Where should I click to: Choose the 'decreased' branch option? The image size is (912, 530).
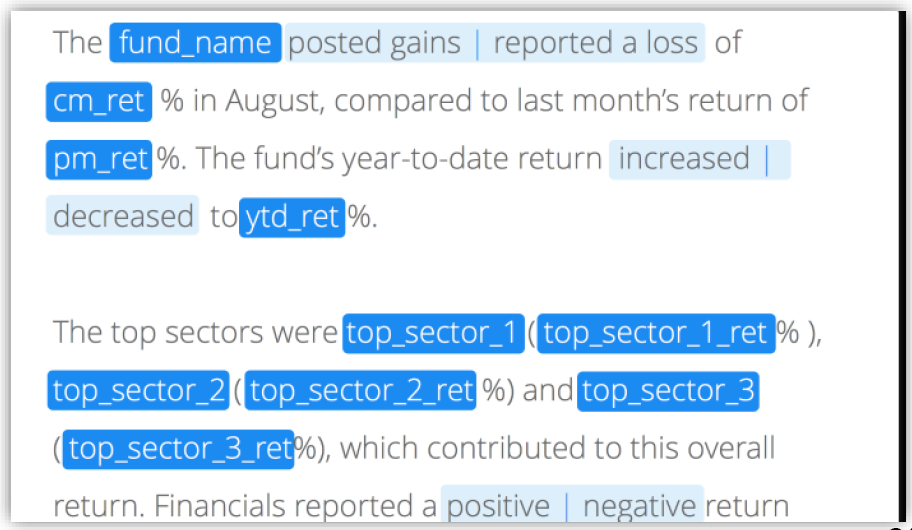pyautogui.click(x=123, y=216)
